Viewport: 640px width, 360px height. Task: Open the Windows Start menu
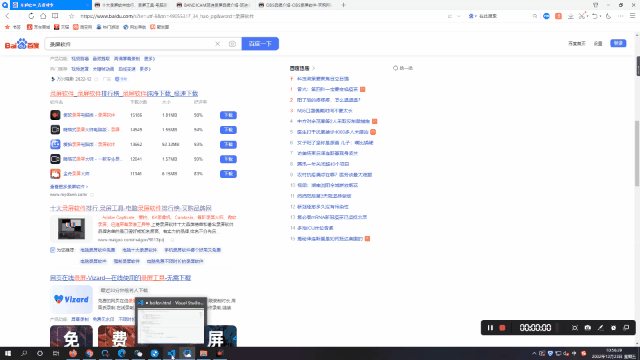pos(8,353)
